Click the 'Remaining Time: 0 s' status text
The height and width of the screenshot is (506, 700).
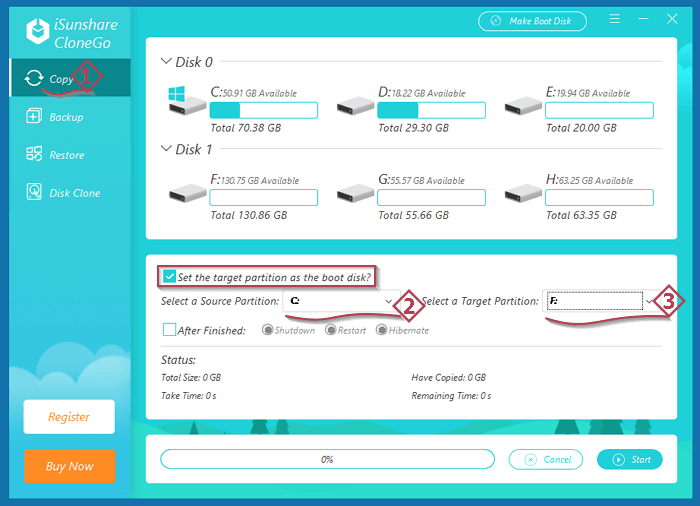pos(451,396)
